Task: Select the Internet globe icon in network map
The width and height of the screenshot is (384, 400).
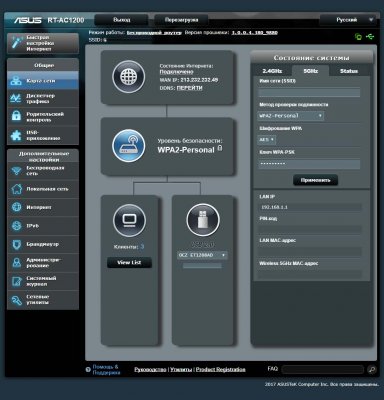Action: [x=129, y=77]
